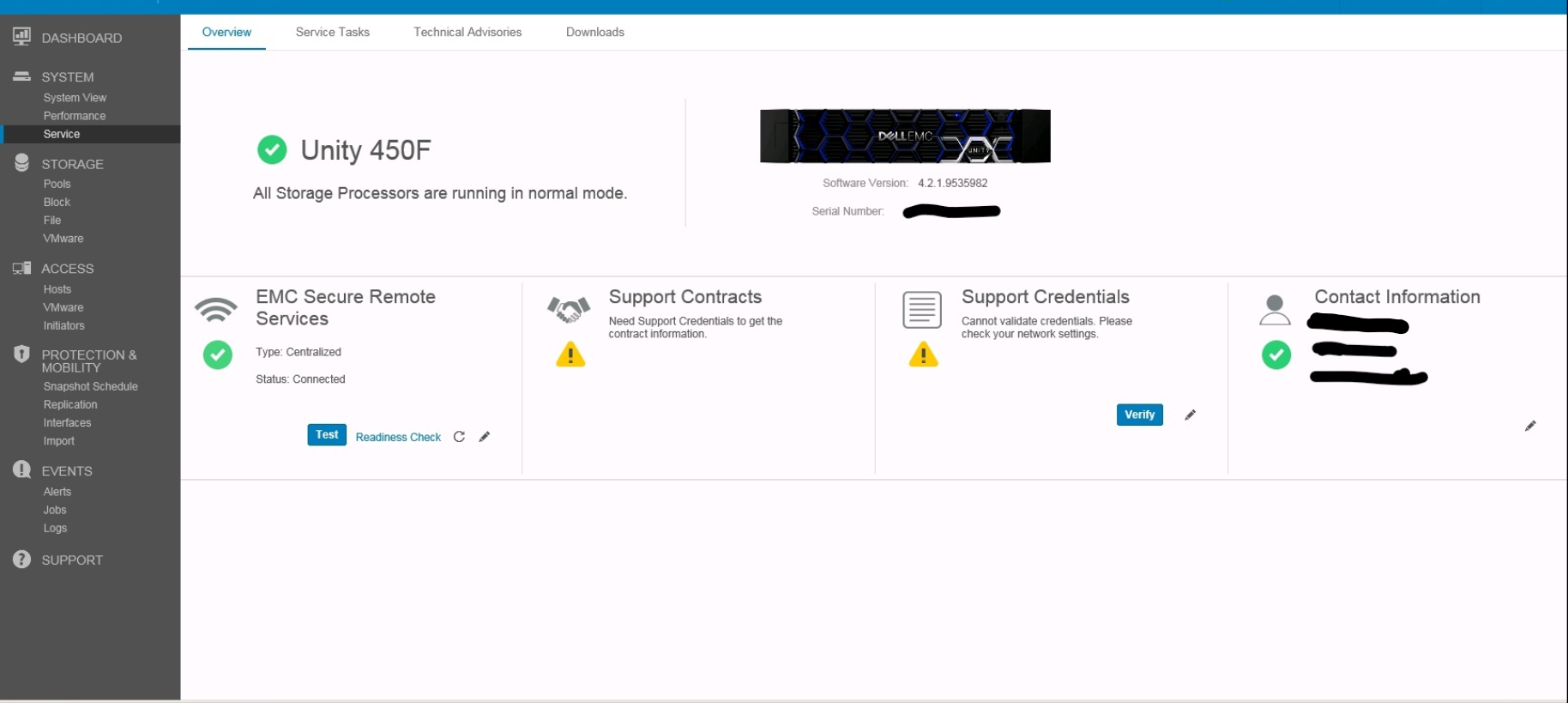Edit EMC Secure Remote Services settings
This screenshot has width=1568, height=703.
[485, 436]
